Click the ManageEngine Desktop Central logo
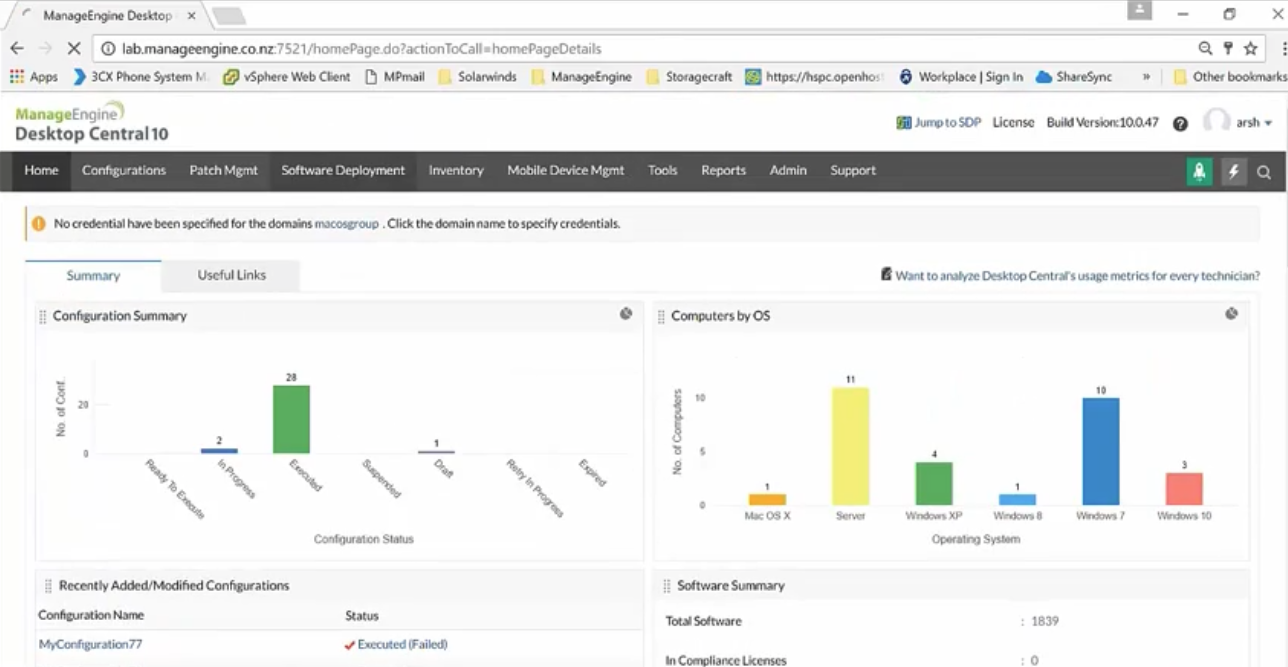This screenshot has height=667, width=1288. pyautogui.click(x=91, y=124)
